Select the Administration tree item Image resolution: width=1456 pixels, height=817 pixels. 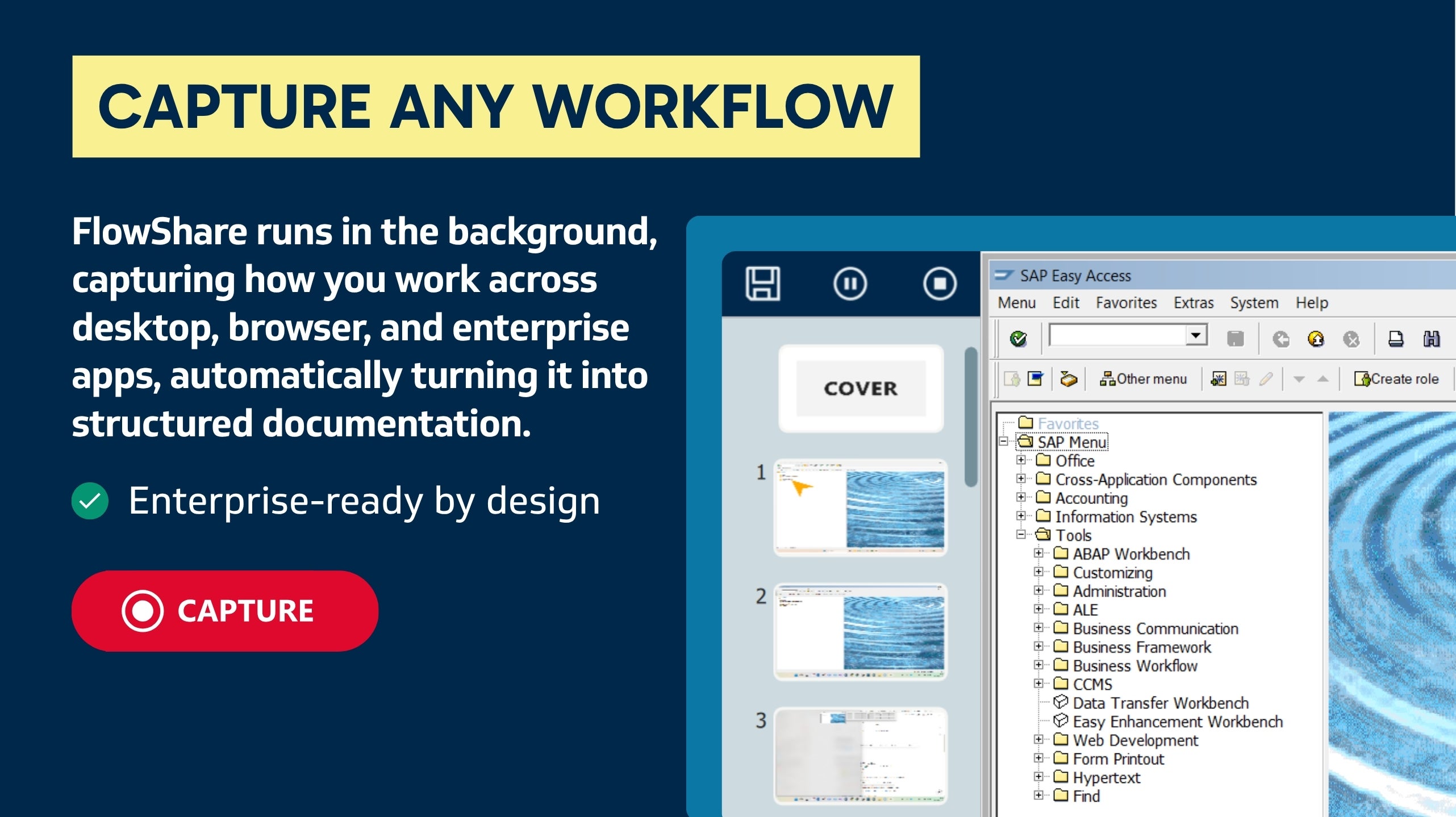tap(1119, 591)
